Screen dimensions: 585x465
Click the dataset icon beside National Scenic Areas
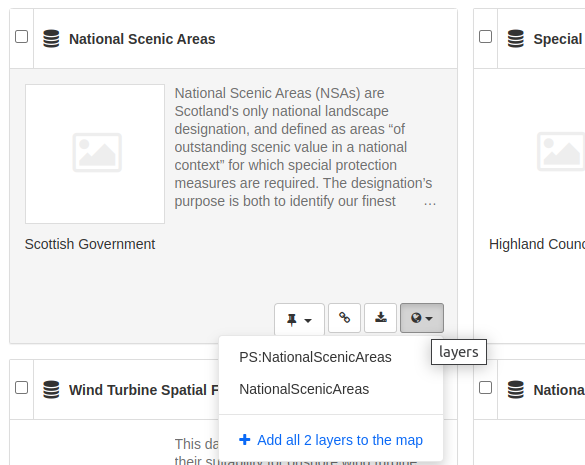pos(51,39)
